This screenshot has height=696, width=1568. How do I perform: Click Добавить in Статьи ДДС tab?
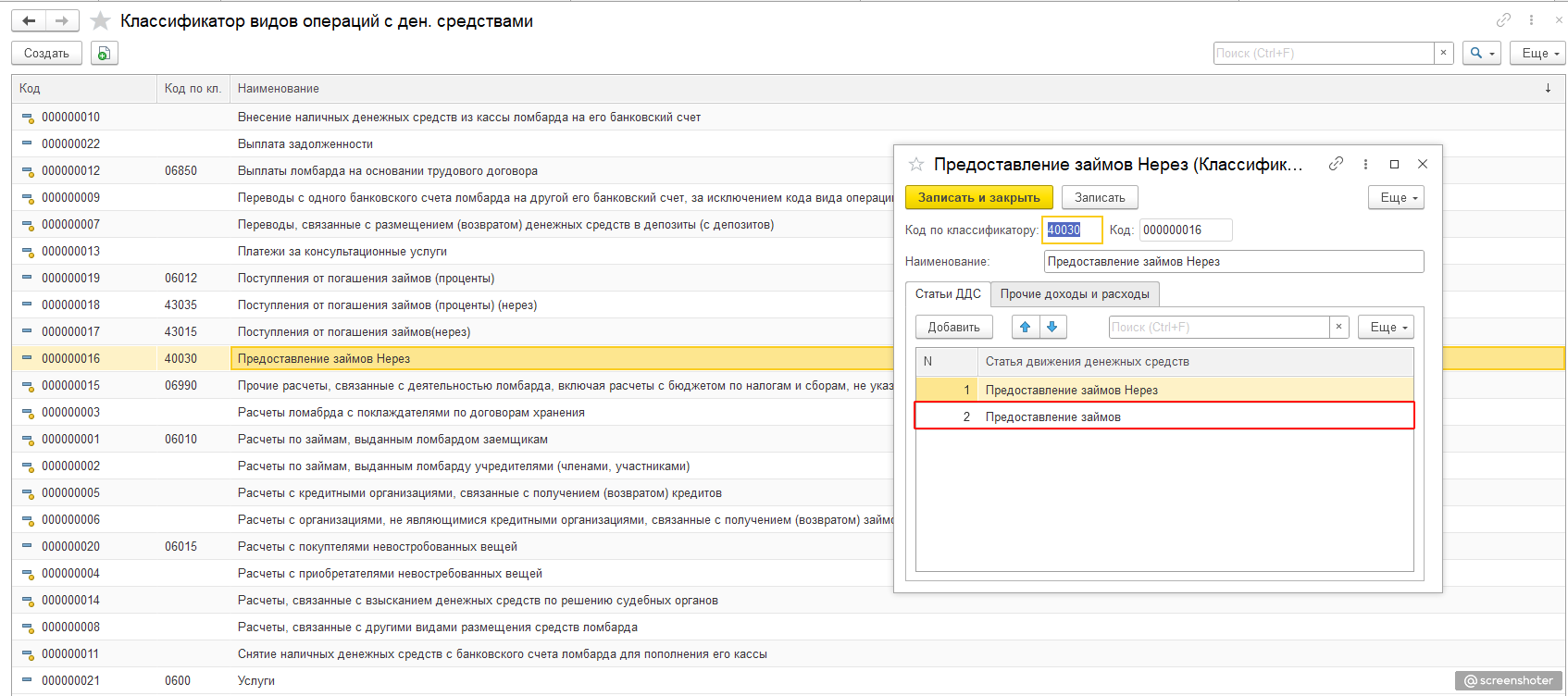954,327
